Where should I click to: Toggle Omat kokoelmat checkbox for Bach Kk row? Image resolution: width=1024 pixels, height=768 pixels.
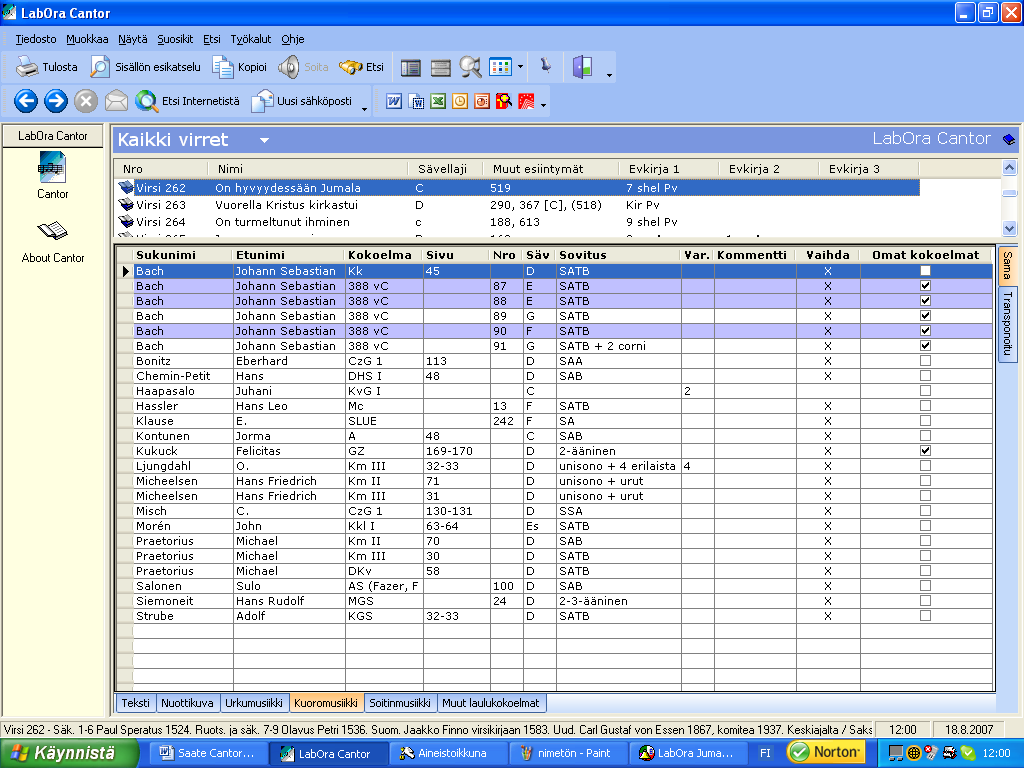(x=925, y=270)
